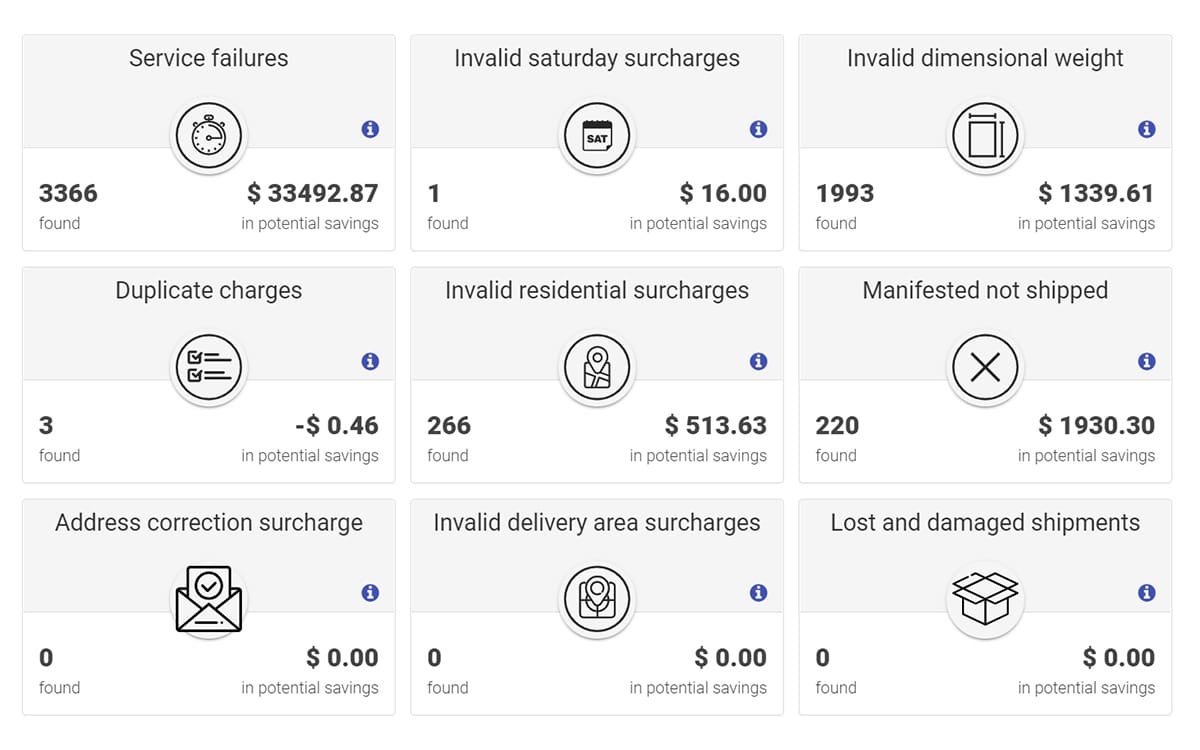Open info icon on Invalid saturday surcharges
This screenshot has width=1200, height=750.
coord(758,129)
